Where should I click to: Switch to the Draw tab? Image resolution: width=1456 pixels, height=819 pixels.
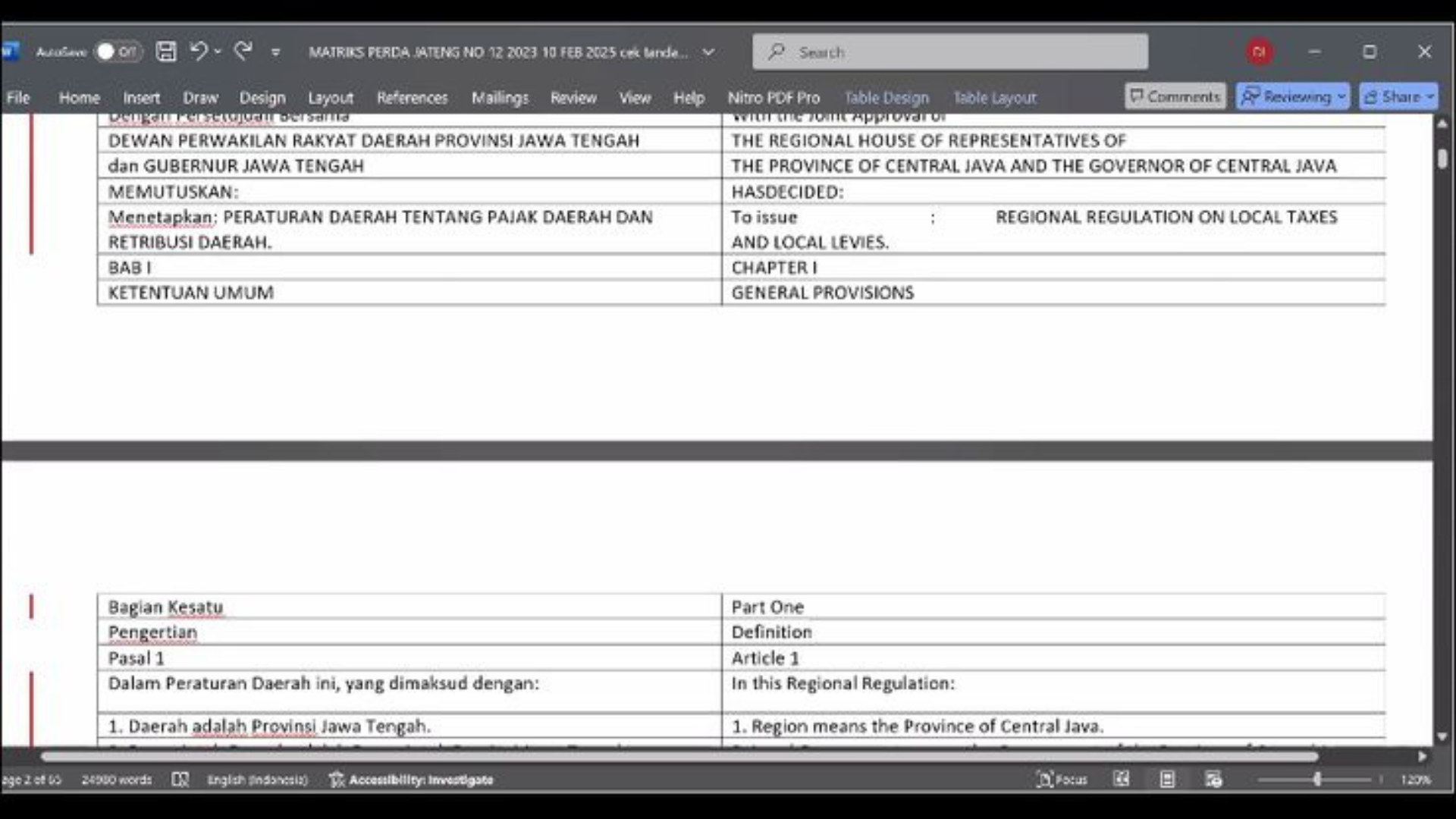pos(200,98)
